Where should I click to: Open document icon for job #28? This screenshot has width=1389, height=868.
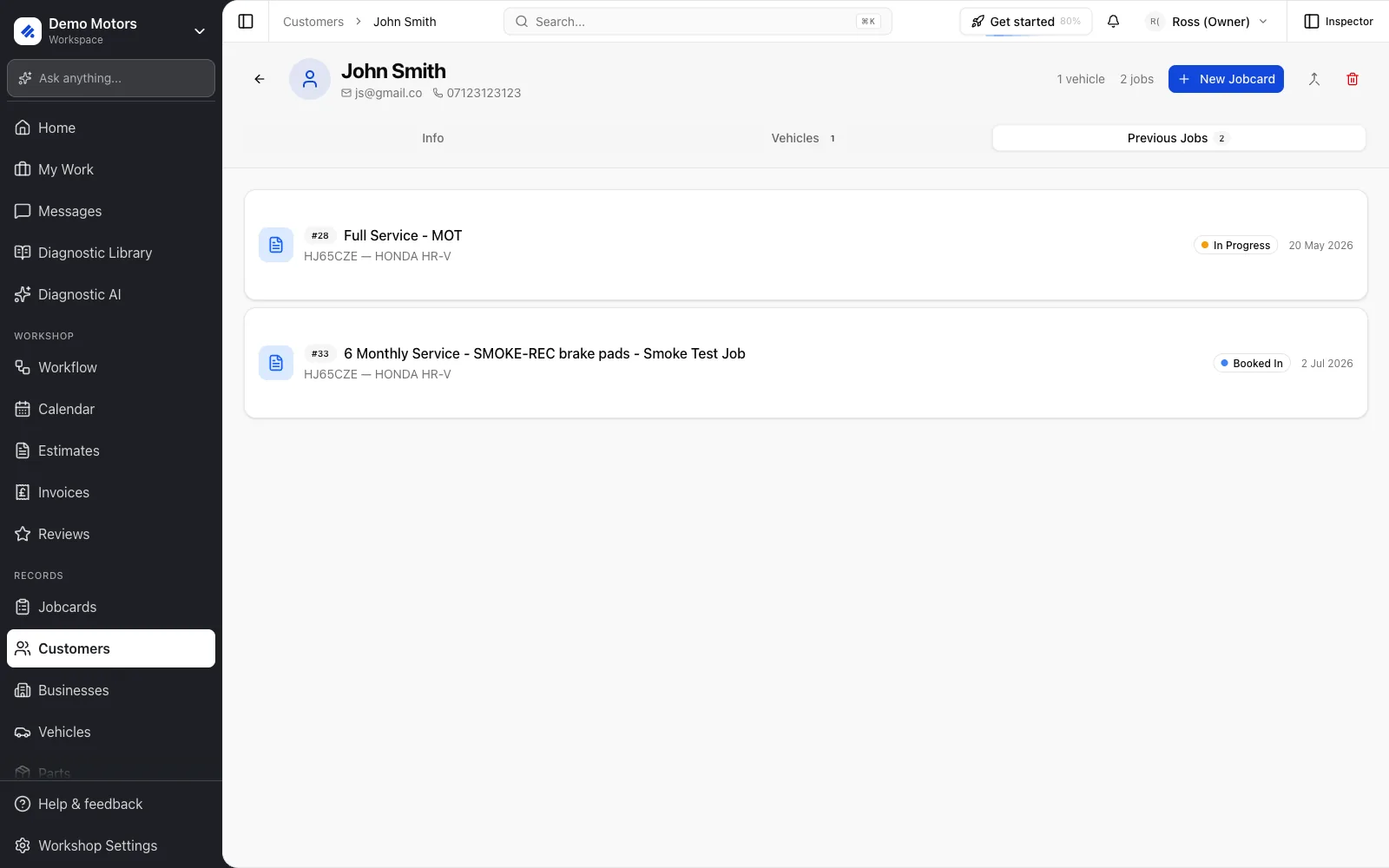click(x=276, y=245)
